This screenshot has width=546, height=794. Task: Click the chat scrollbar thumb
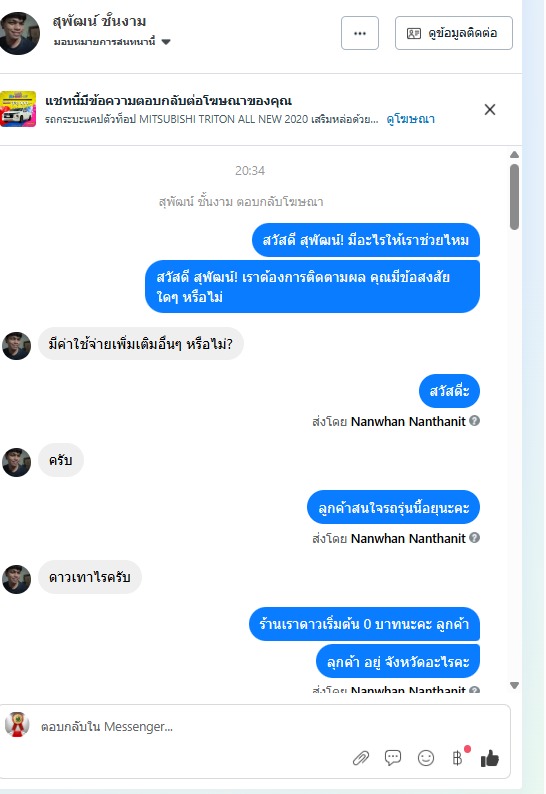(514, 196)
